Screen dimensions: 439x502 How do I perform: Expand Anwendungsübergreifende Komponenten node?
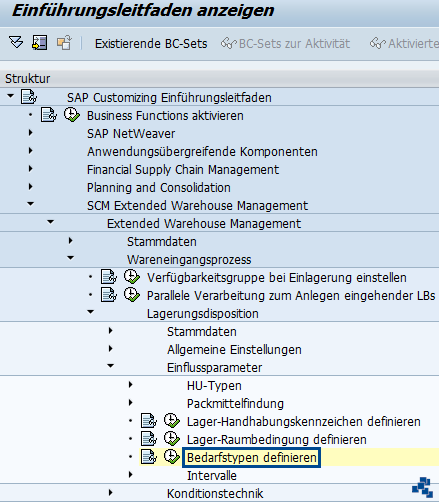click(x=31, y=151)
